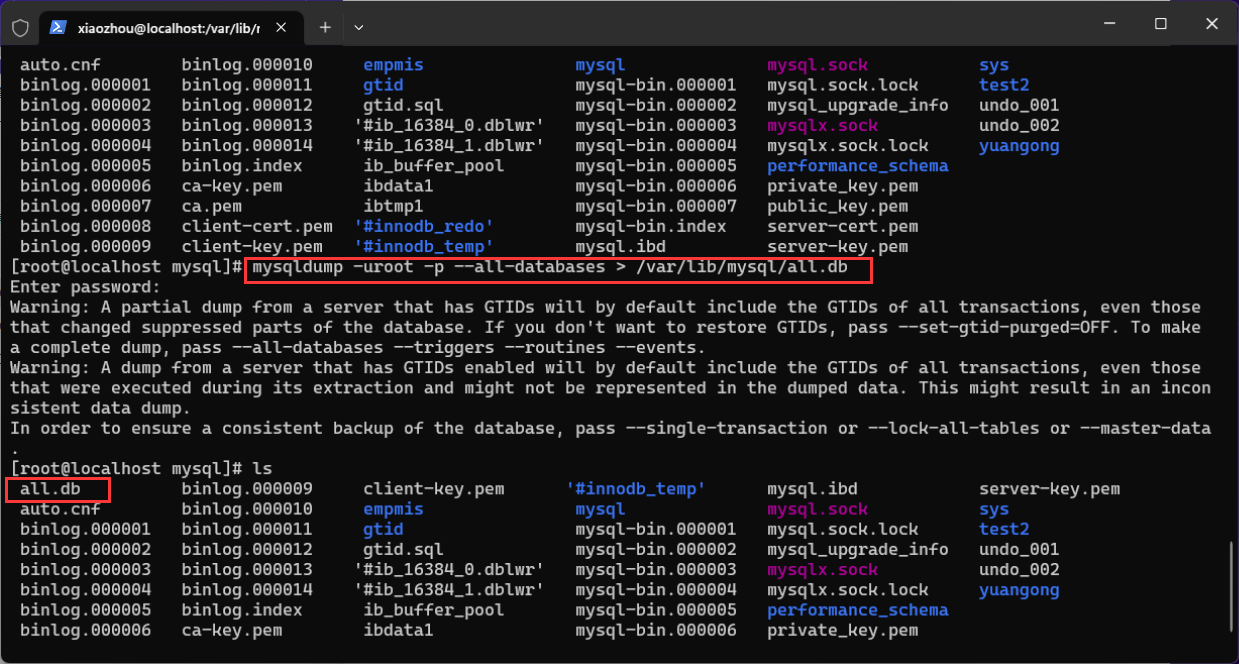Select the xiaozhou@localhost terminal tab

pos(170,28)
